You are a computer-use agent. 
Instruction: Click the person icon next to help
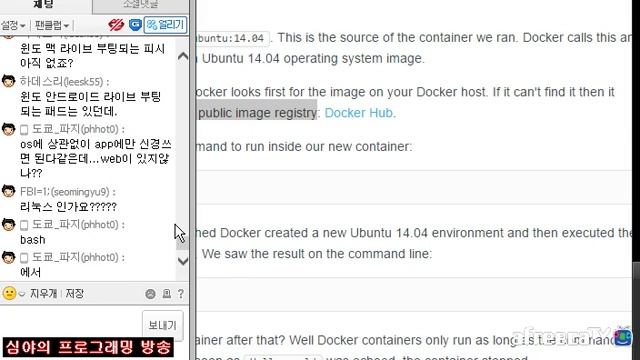point(167,294)
